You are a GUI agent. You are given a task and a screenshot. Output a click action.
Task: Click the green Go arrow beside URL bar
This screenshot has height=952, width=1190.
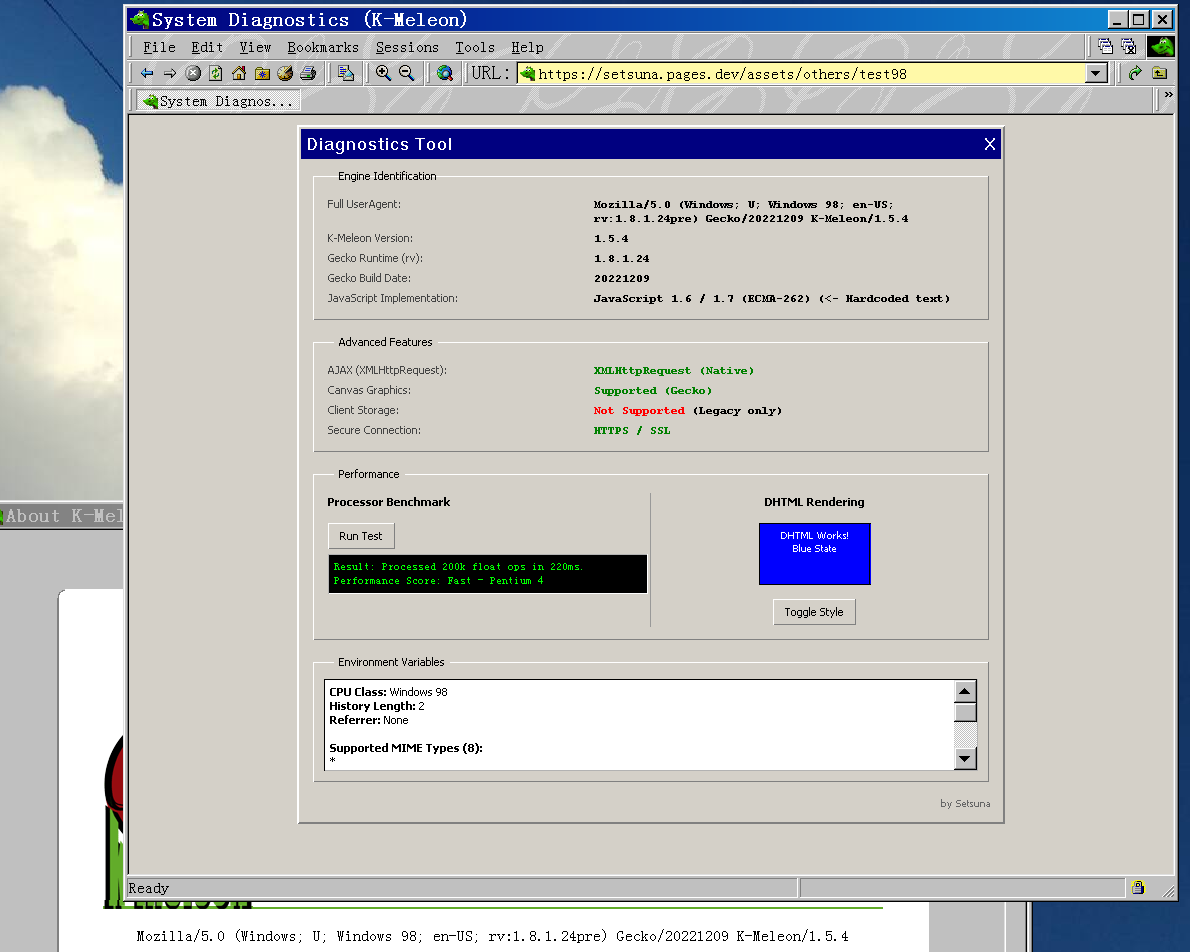(x=1135, y=73)
